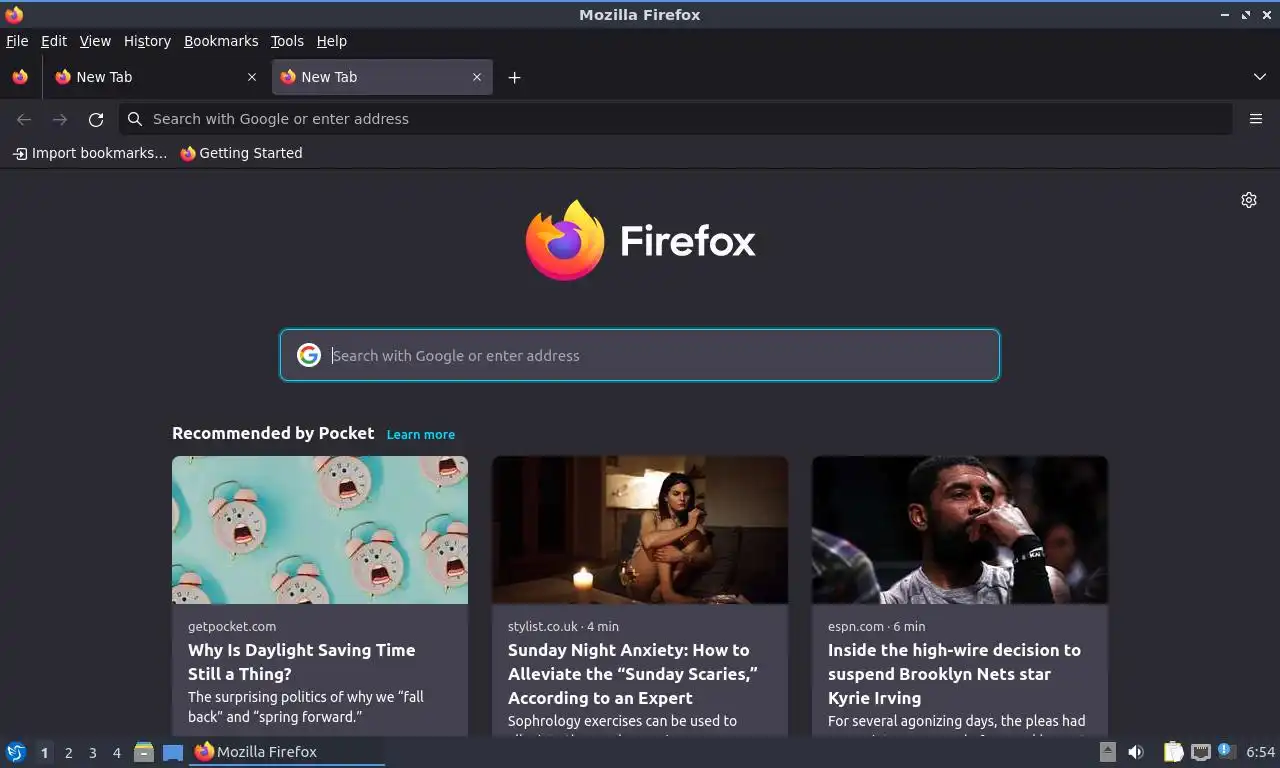The image size is (1280, 768).
Task: Open "Why Is Daylight Saving Time" headline
Action: 301,662
